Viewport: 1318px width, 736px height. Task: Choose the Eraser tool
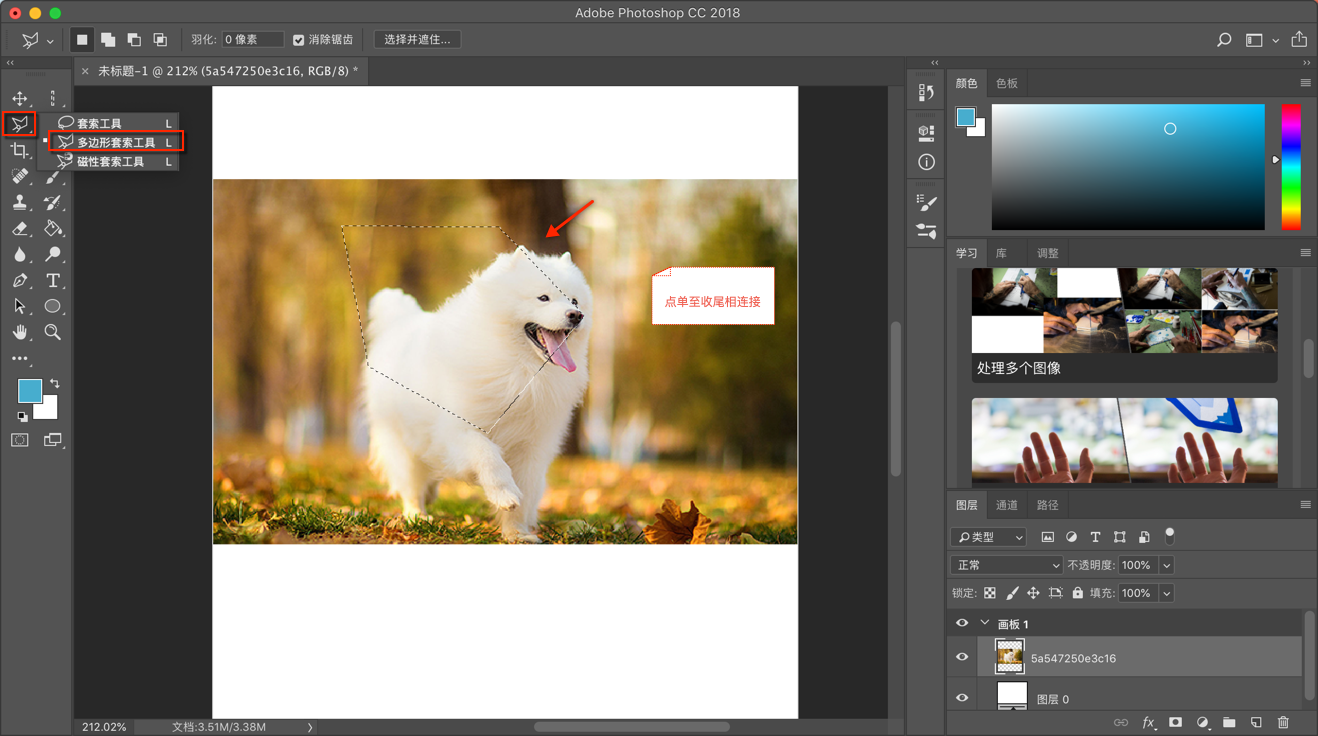coord(20,229)
